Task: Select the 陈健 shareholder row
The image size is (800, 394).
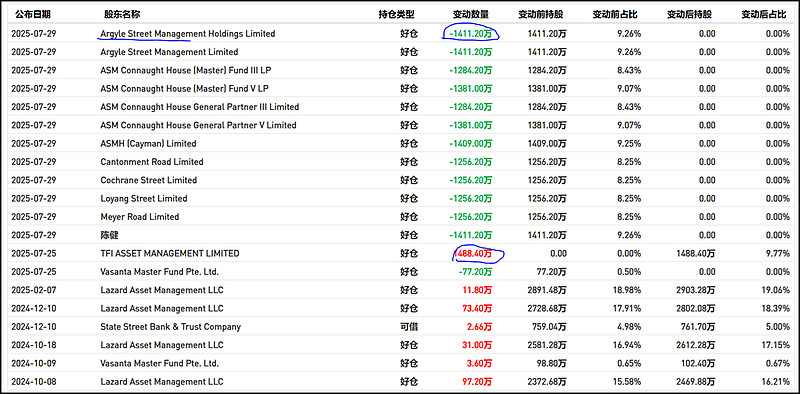Action: pyautogui.click(x=400, y=235)
